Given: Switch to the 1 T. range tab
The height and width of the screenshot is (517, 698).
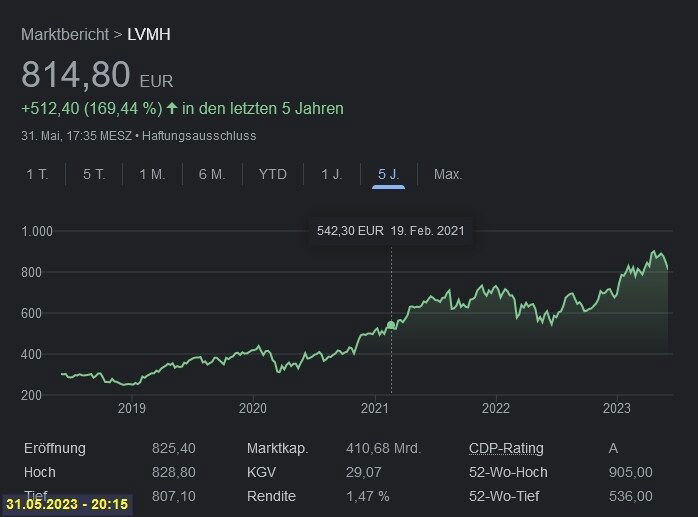Looking at the screenshot, I should [x=37, y=174].
